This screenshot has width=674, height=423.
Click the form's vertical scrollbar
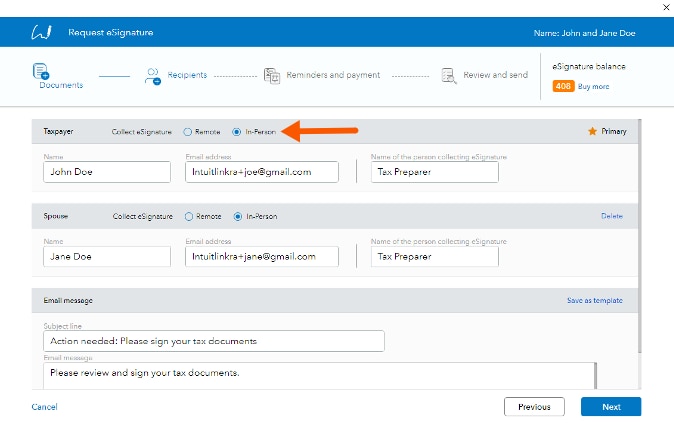640,236
